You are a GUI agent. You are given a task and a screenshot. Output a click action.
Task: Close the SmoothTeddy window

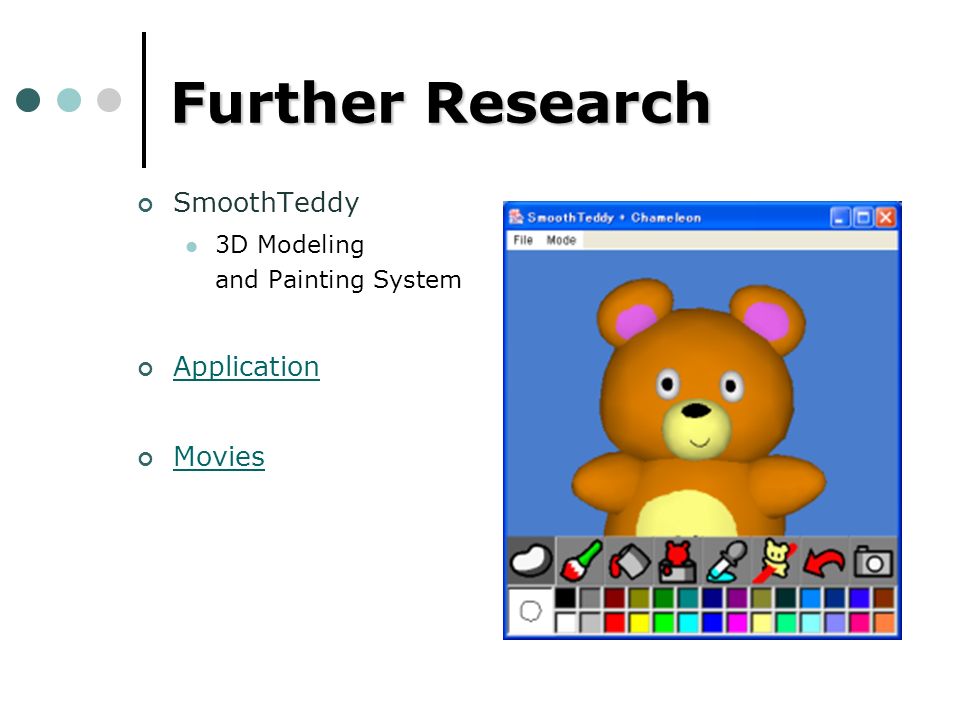pyautogui.click(x=886, y=217)
